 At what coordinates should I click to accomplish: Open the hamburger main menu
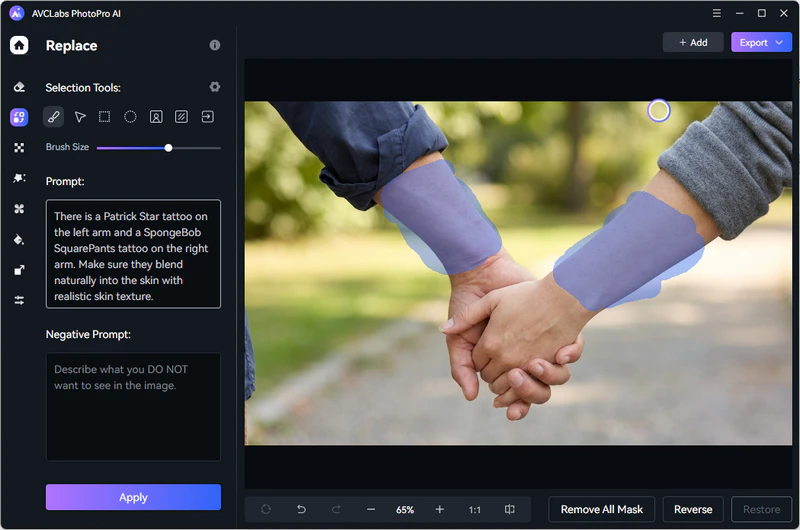point(716,13)
